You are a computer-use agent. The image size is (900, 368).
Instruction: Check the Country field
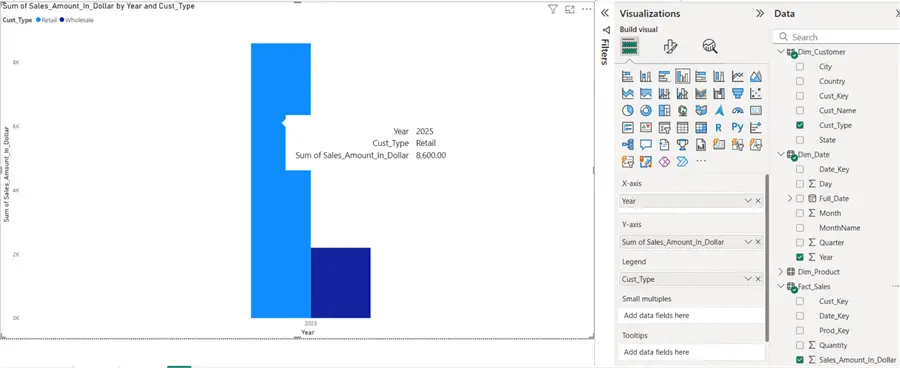pos(800,82)
